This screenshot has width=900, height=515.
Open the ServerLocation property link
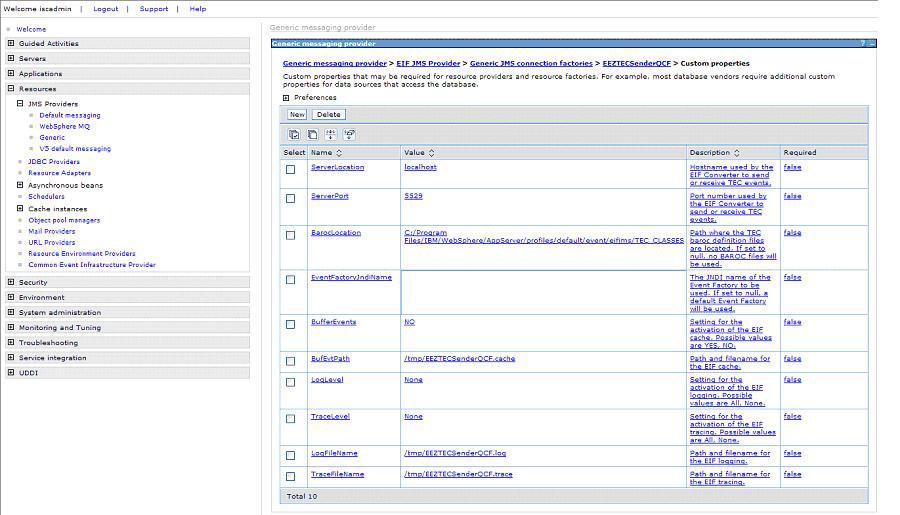pos(338,167)
